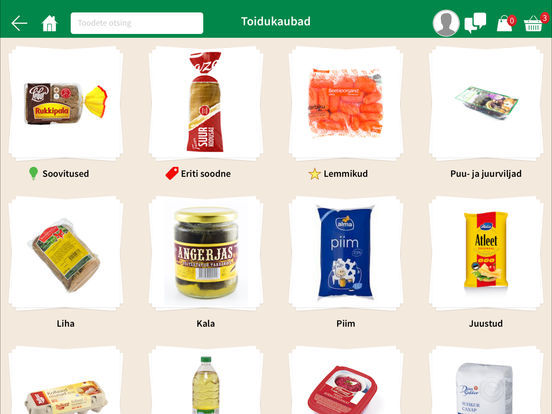Click the green pin Soovitused icon
The height and width of the screenshot is (414, 552).
[33, 173]
